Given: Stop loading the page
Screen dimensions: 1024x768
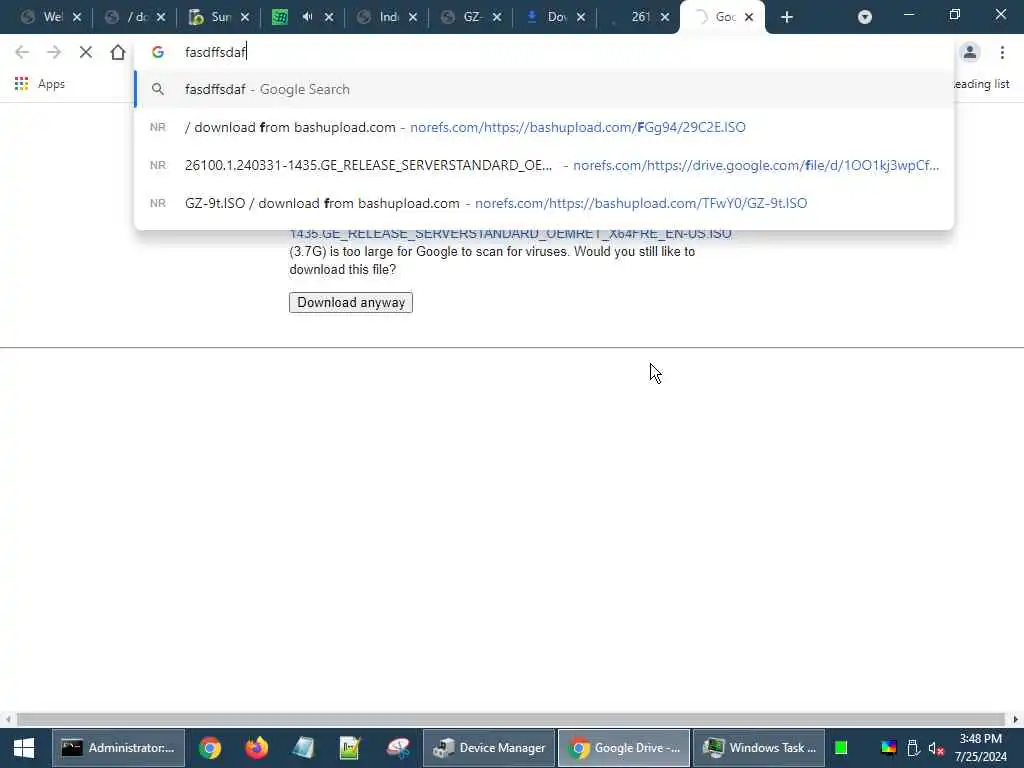Looking at the screenshot, I should pyautogui.click(x=86, y=52).
